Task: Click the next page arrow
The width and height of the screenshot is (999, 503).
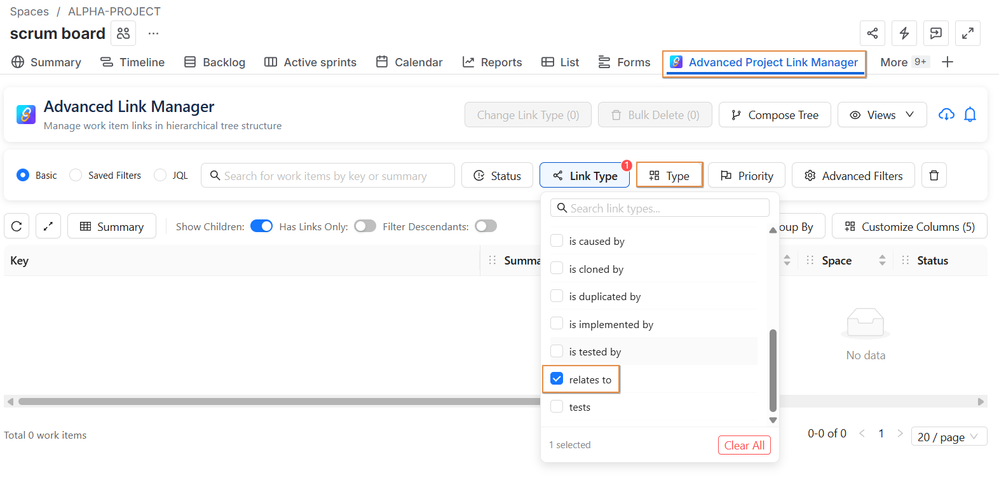Action: click(900, 434)
